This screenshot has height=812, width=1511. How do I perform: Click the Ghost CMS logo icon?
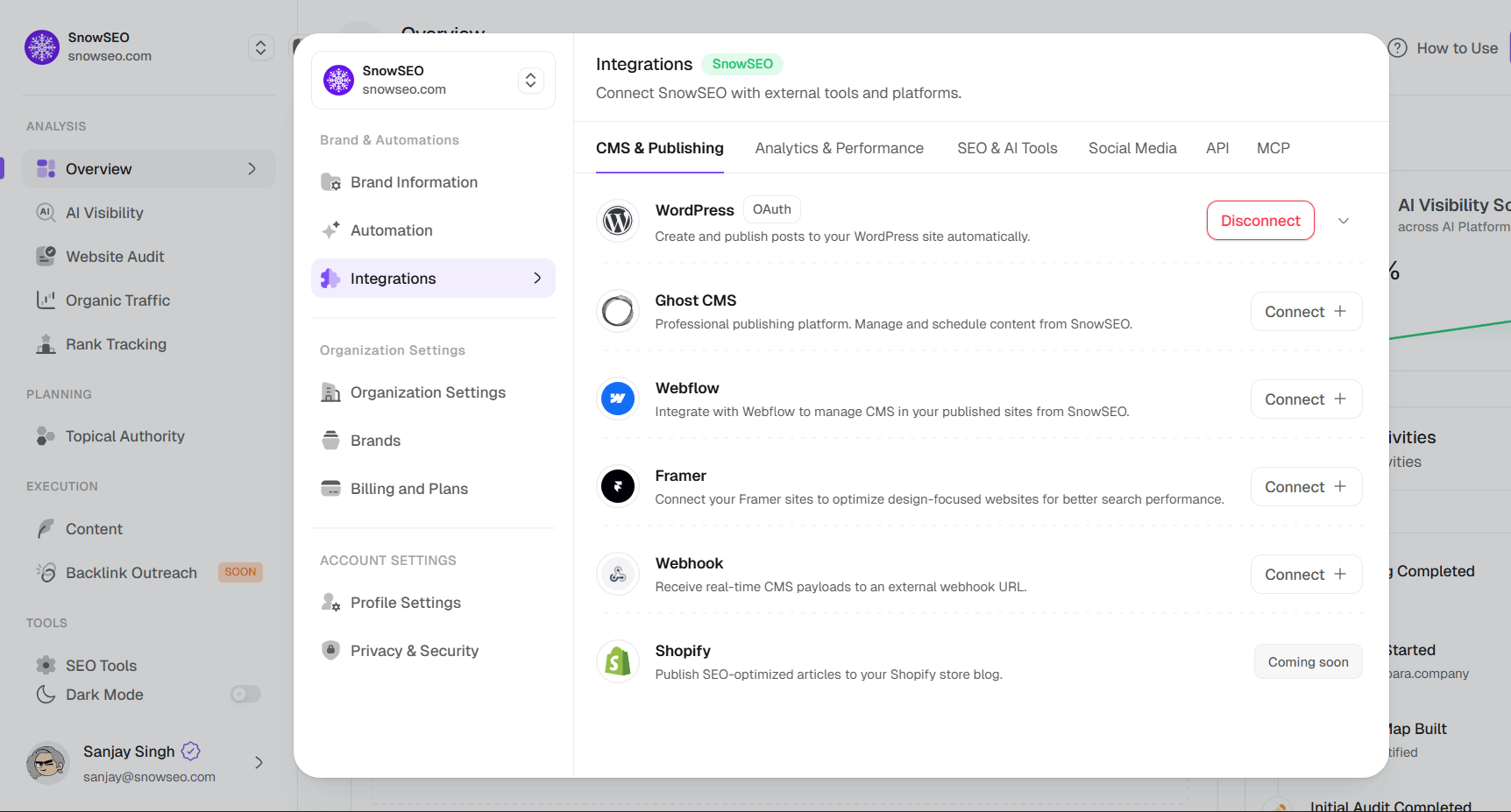click(618, 311)
